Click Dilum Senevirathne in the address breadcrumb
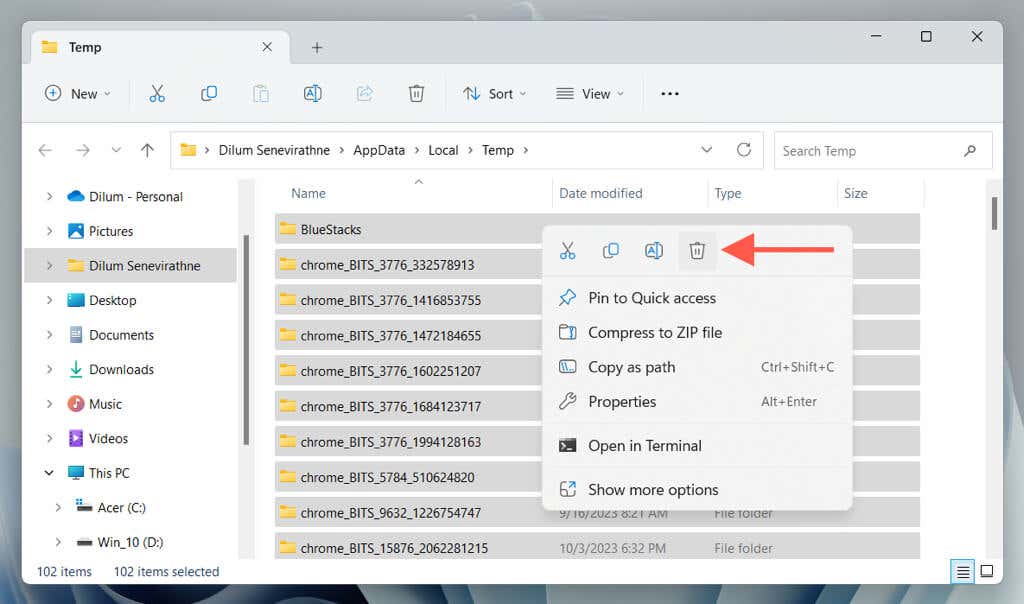This screenshot has width=1024, height=604. pyautogui.click(x=274, y=150)
